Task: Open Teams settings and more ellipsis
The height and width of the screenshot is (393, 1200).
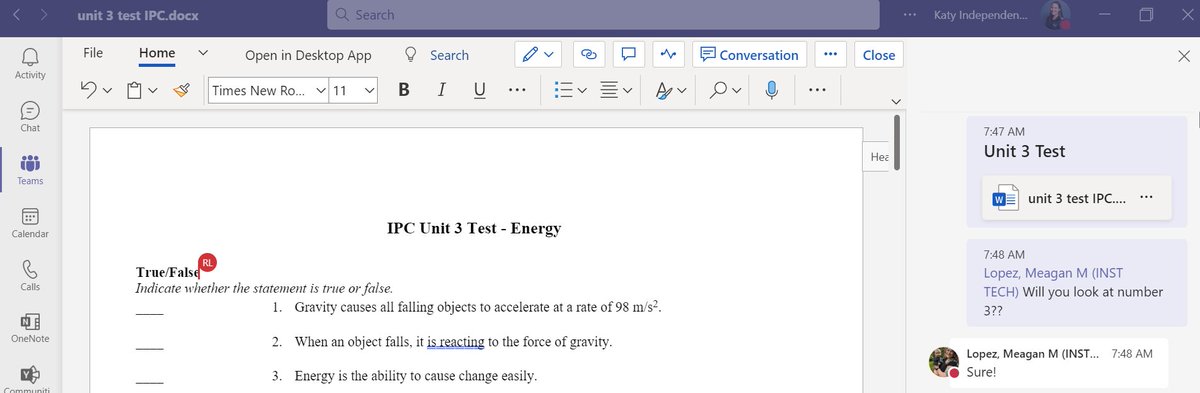Action: 909,15
